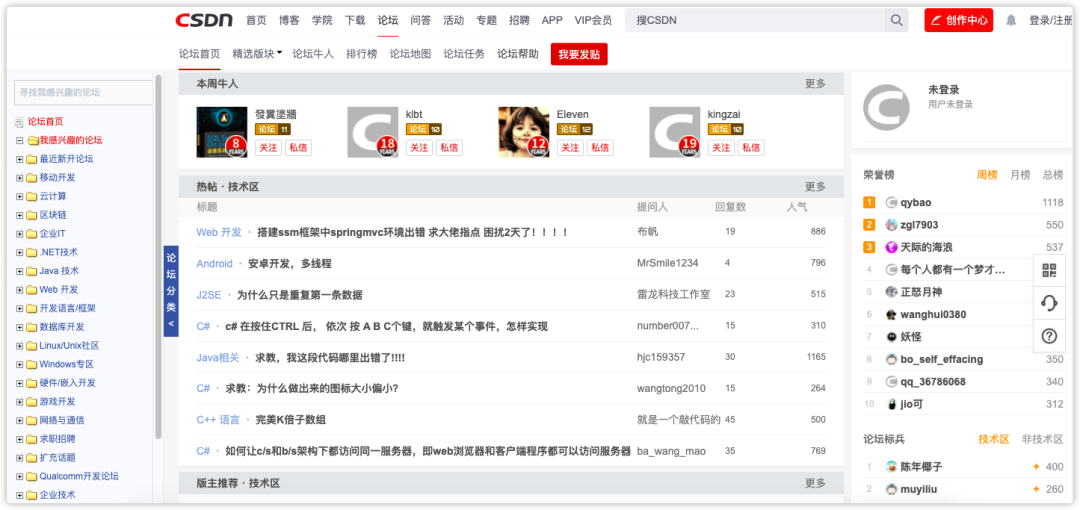Click 更多 in 本周牛人 header
The width and height of the screenshot is (1080, 510).
816,83
